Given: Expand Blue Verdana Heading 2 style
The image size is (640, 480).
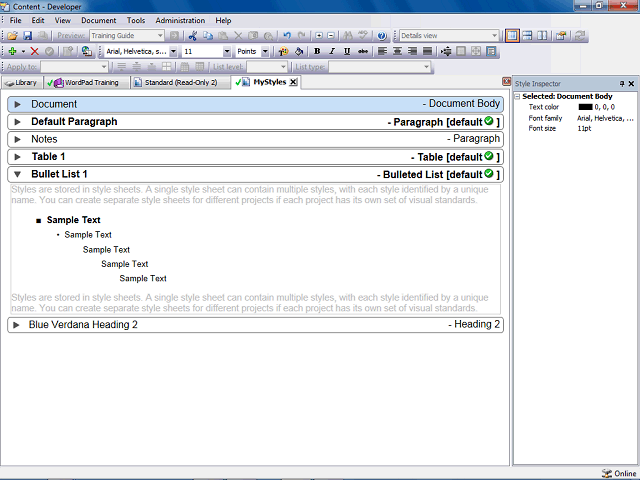Looking at the screenshot, I should click(x=16, y=325).
